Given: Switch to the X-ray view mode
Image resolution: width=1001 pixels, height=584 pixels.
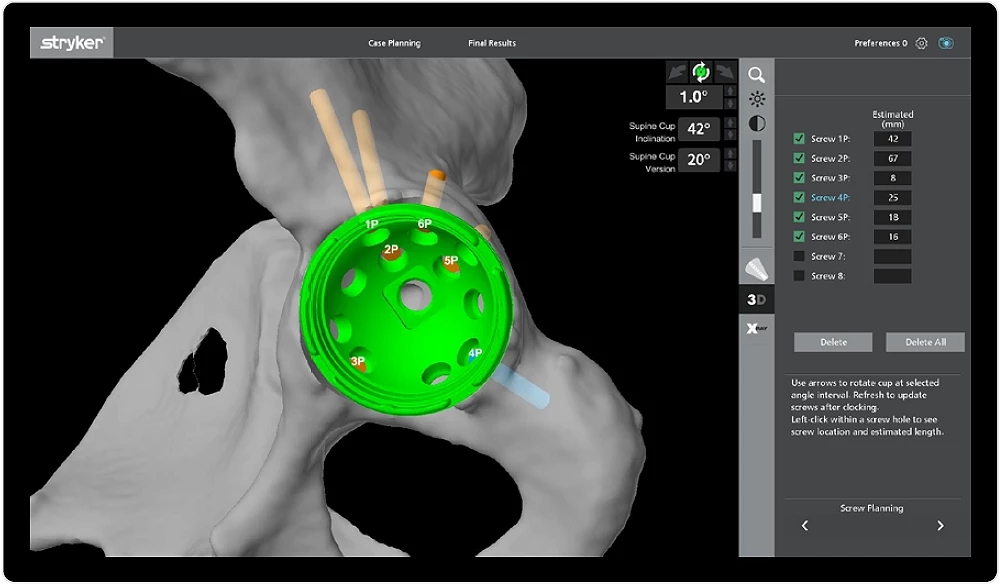Looking at the screenshot, I should [x=757, y=328].
